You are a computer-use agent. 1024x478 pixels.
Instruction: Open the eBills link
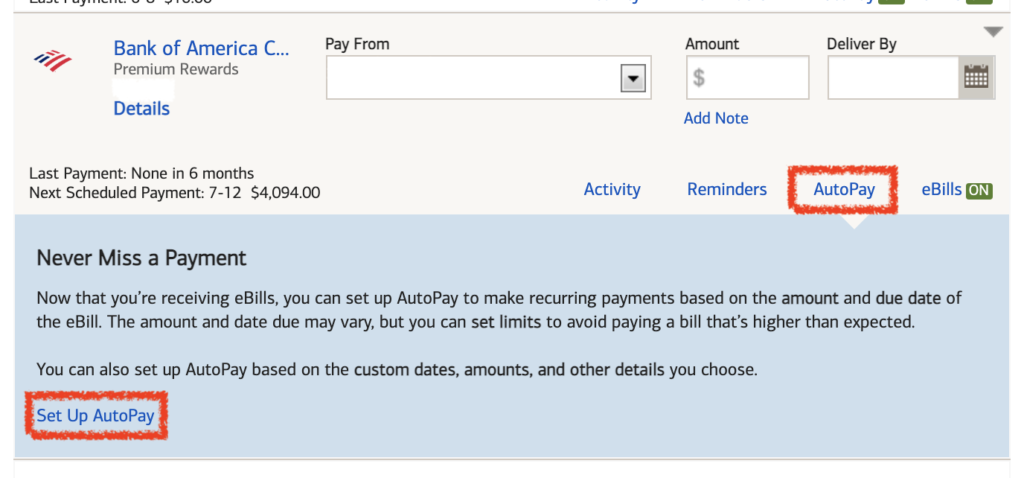941,189
